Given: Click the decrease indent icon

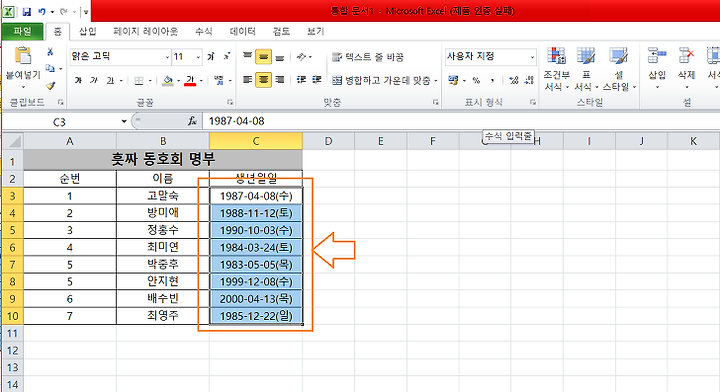Looking at the screenshot, I should click(x=301, y=80).
